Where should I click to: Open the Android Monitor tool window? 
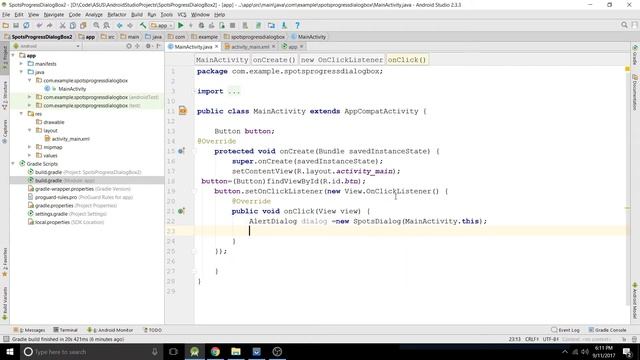click(110, 330)
